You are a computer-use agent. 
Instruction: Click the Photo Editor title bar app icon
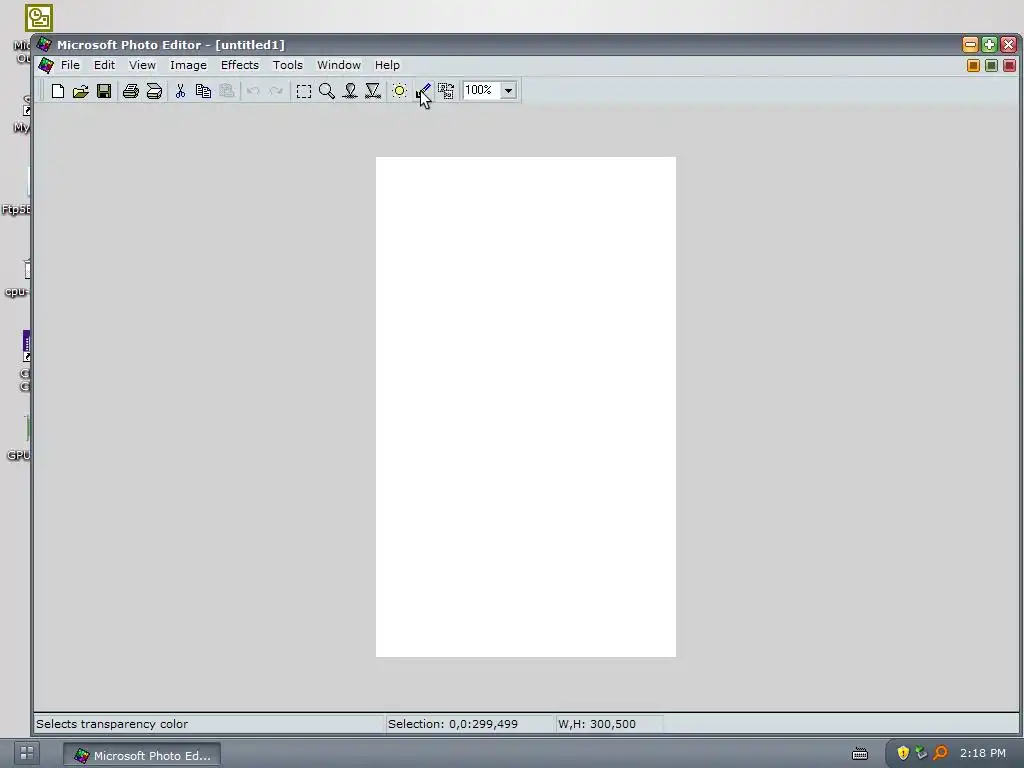(x=44, y=44)
